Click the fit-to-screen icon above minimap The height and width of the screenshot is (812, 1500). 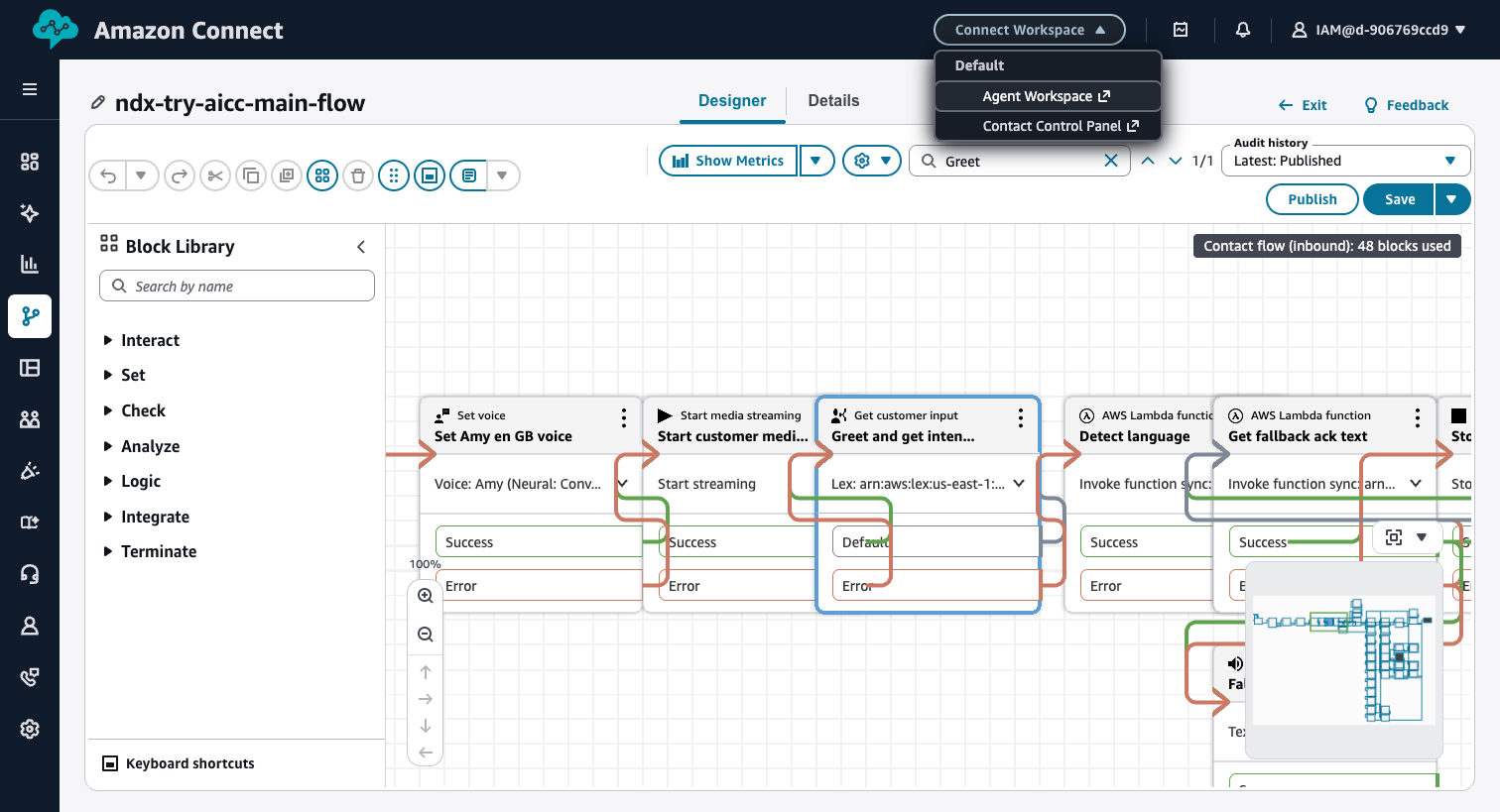click(1394, 537)
